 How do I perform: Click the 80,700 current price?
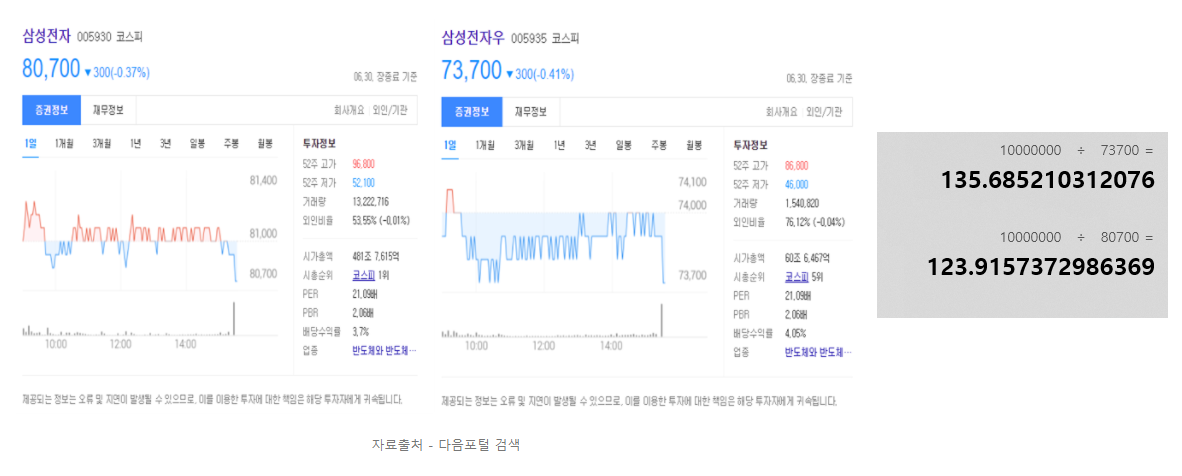51,69
